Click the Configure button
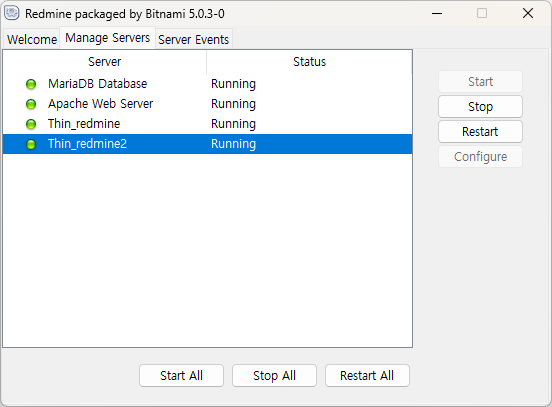Screen dimensions: 552x407 (x=480, y=157)
